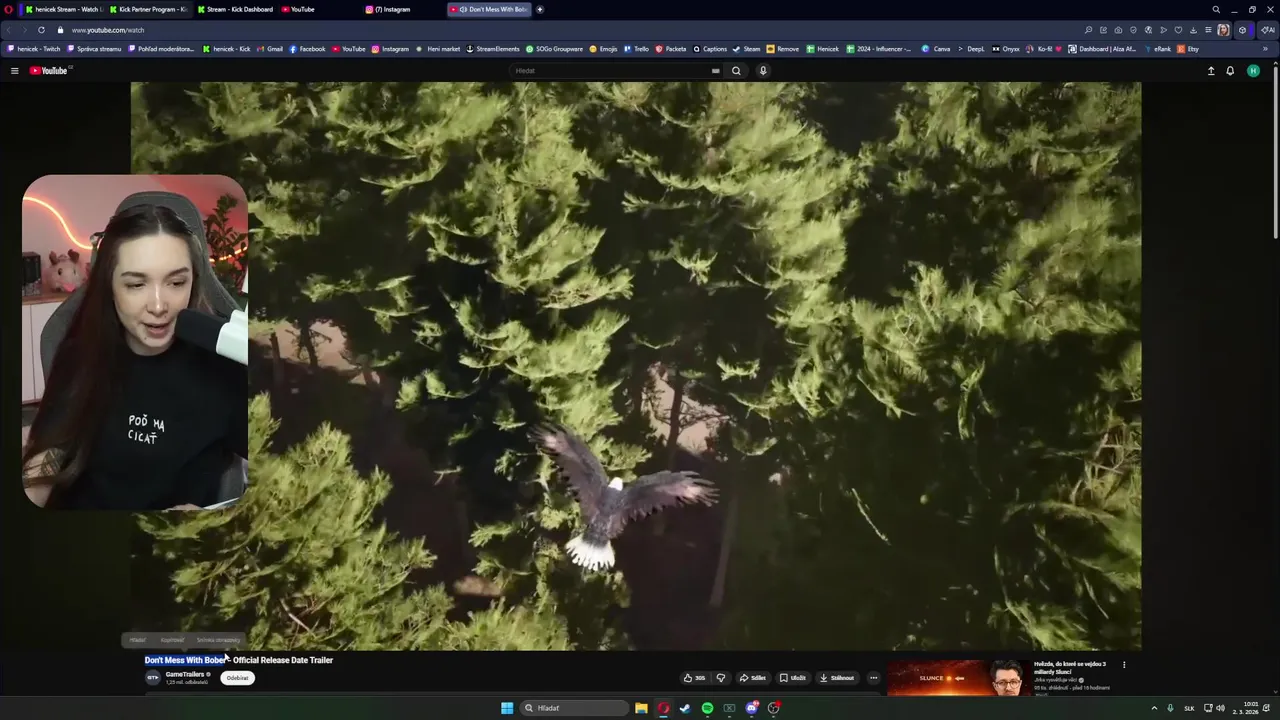Open the green H account avatar menu
Screen dimensions: 1280x720
(x=1253, y=70)
